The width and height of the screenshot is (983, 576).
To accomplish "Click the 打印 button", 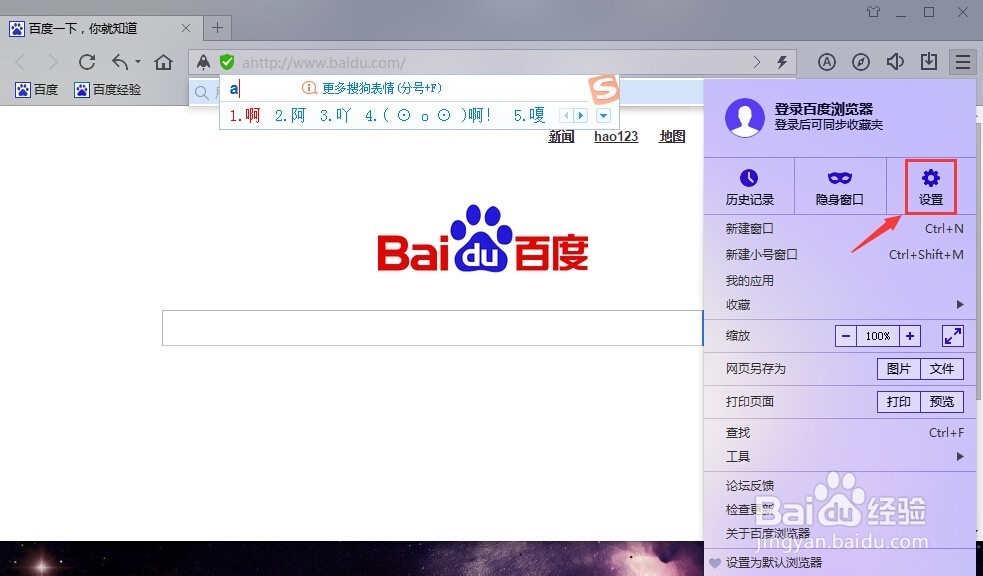I will click(898, 401).
